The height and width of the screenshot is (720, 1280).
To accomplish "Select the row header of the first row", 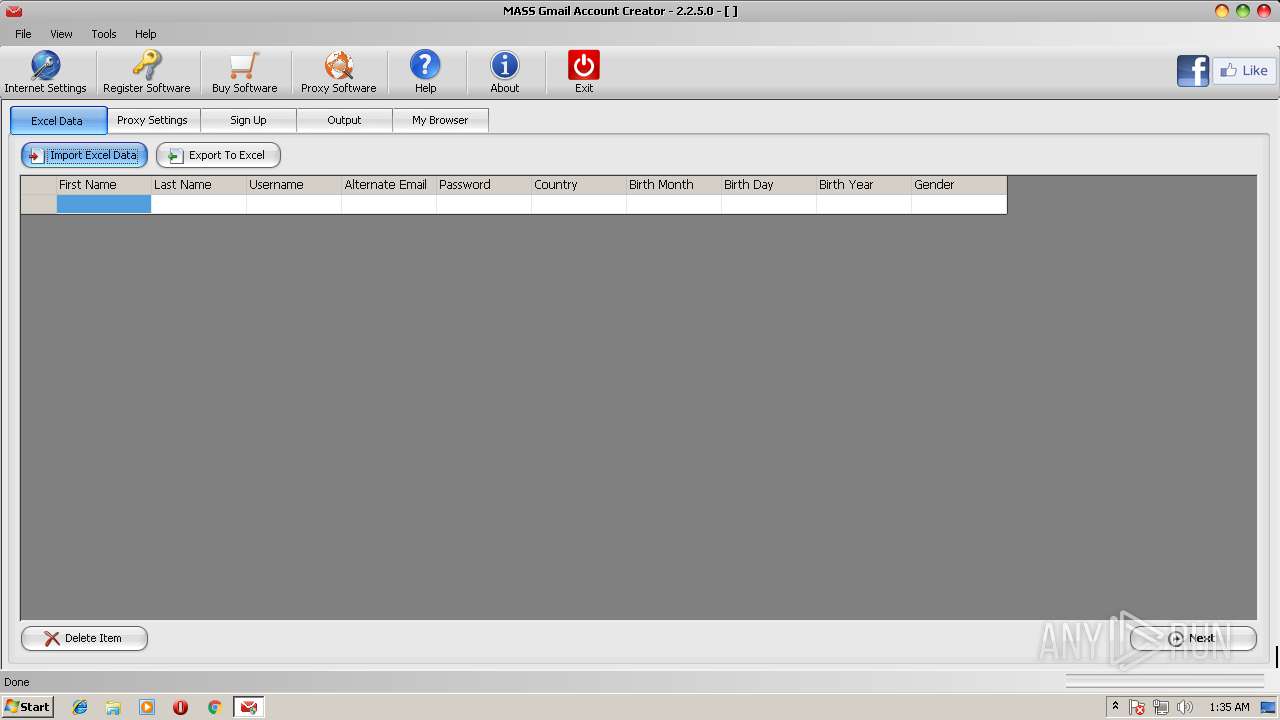I will point(39,204).
